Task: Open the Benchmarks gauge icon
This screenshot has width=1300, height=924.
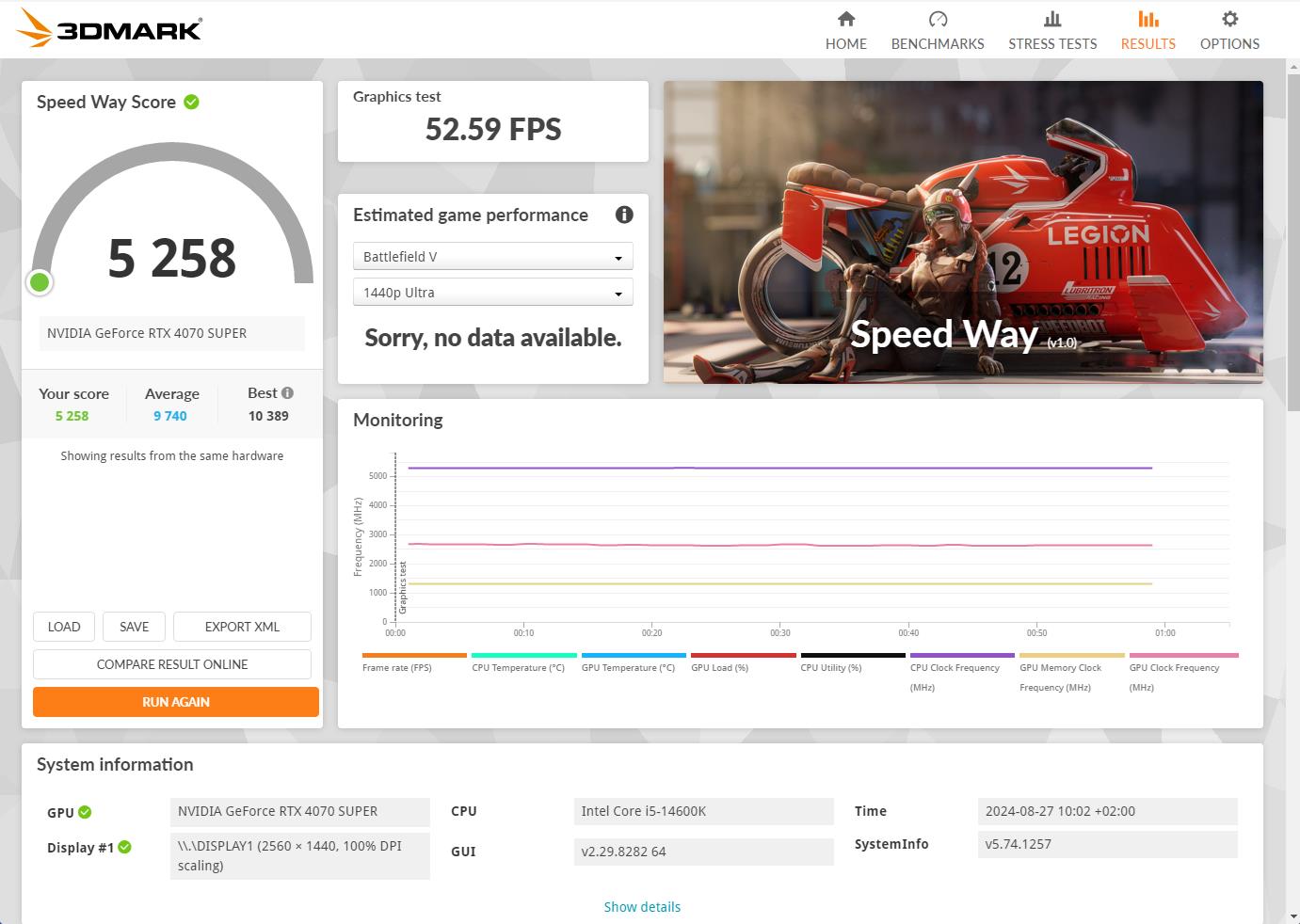Action: coord(937,19)
